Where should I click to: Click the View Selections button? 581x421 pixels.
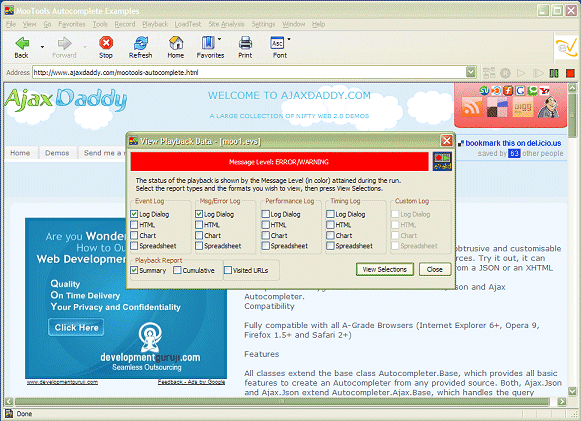(x=385, y=269)
